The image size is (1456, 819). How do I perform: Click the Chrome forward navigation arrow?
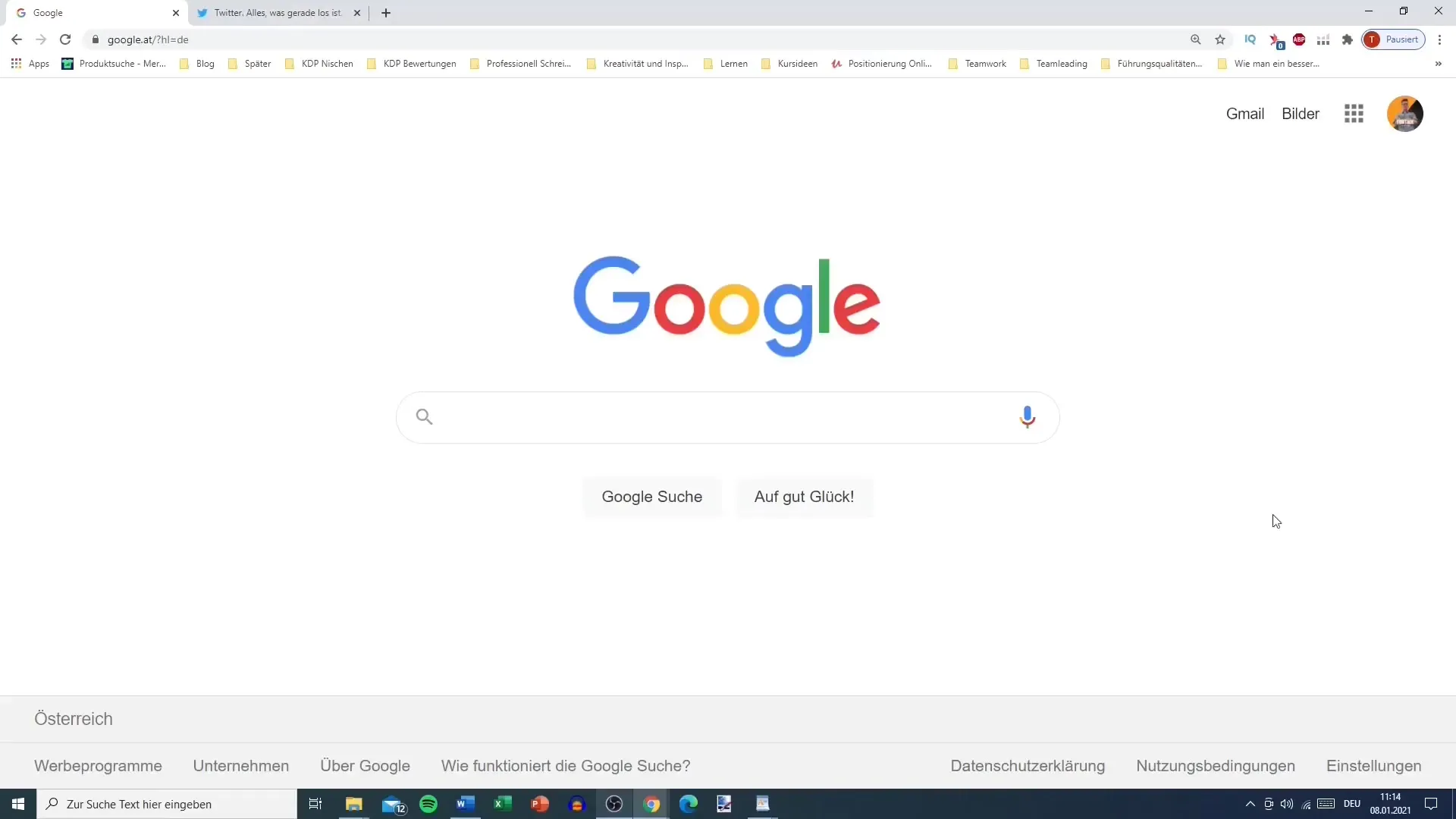tap(41, 39)
